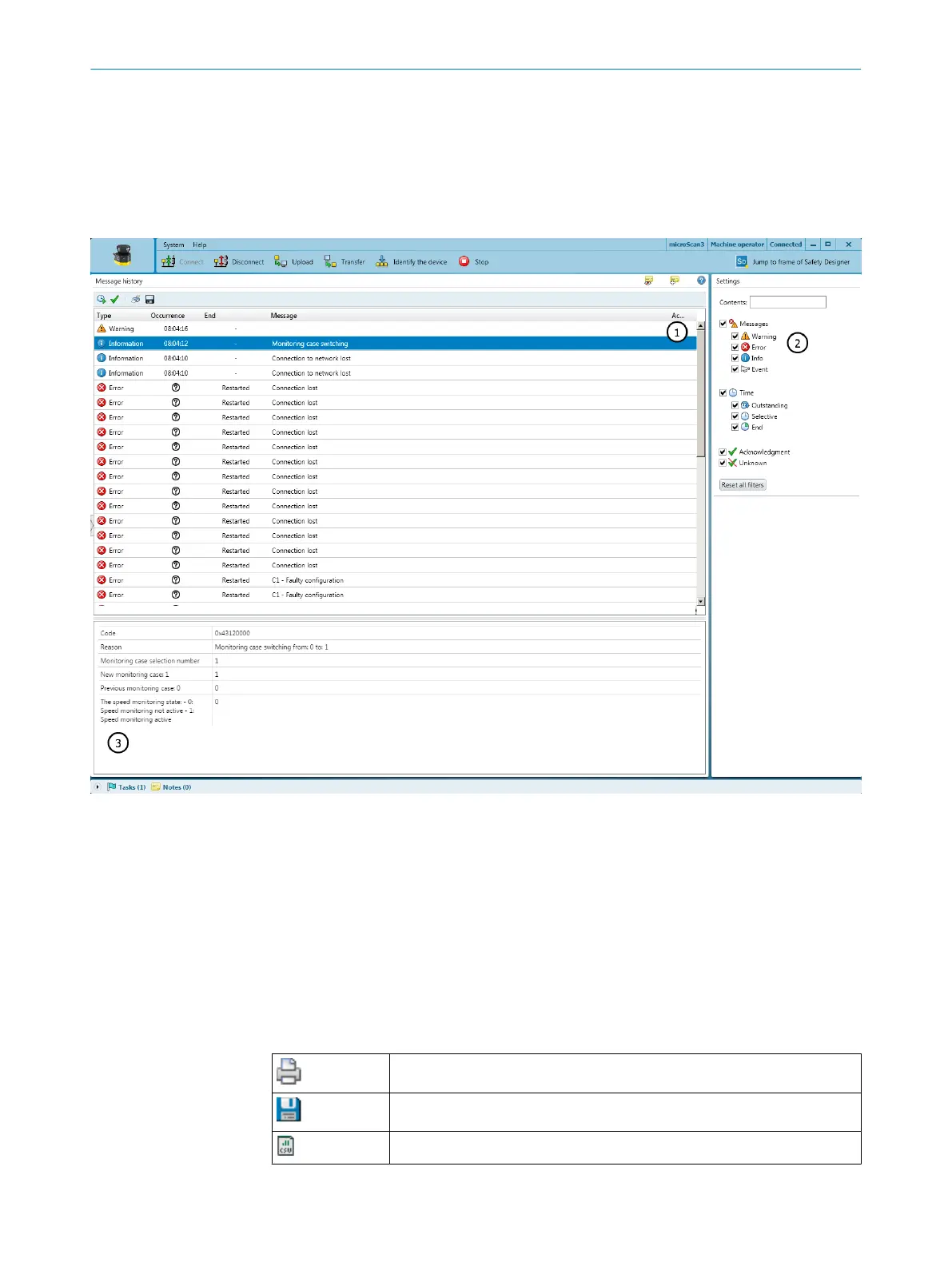952x1266 pixels.
Task: Click the End column header
Action: tap(209, 316)
